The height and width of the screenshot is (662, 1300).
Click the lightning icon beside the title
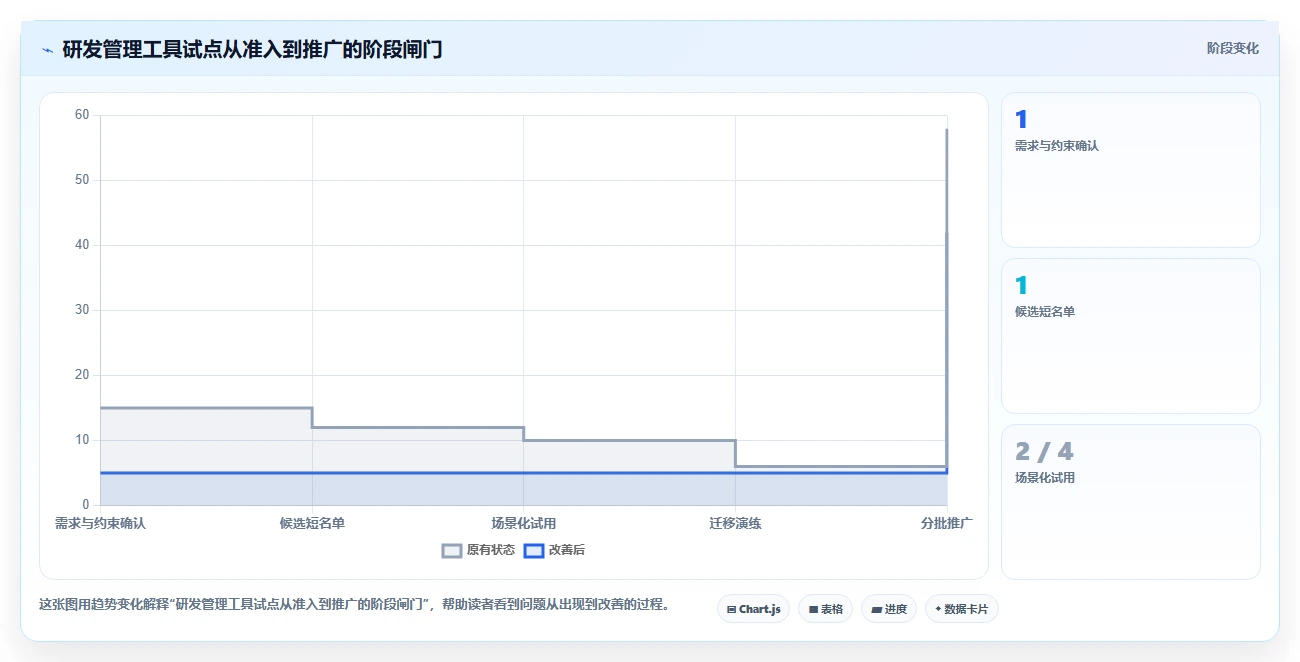coord(47,50)
